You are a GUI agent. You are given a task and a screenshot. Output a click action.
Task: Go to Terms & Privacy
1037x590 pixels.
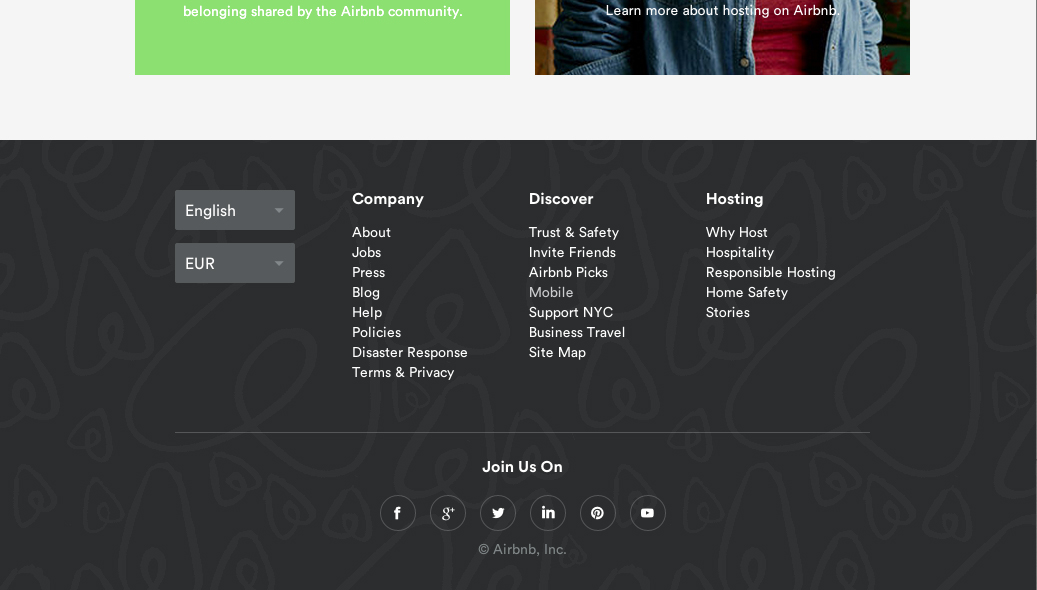[403, 372]
